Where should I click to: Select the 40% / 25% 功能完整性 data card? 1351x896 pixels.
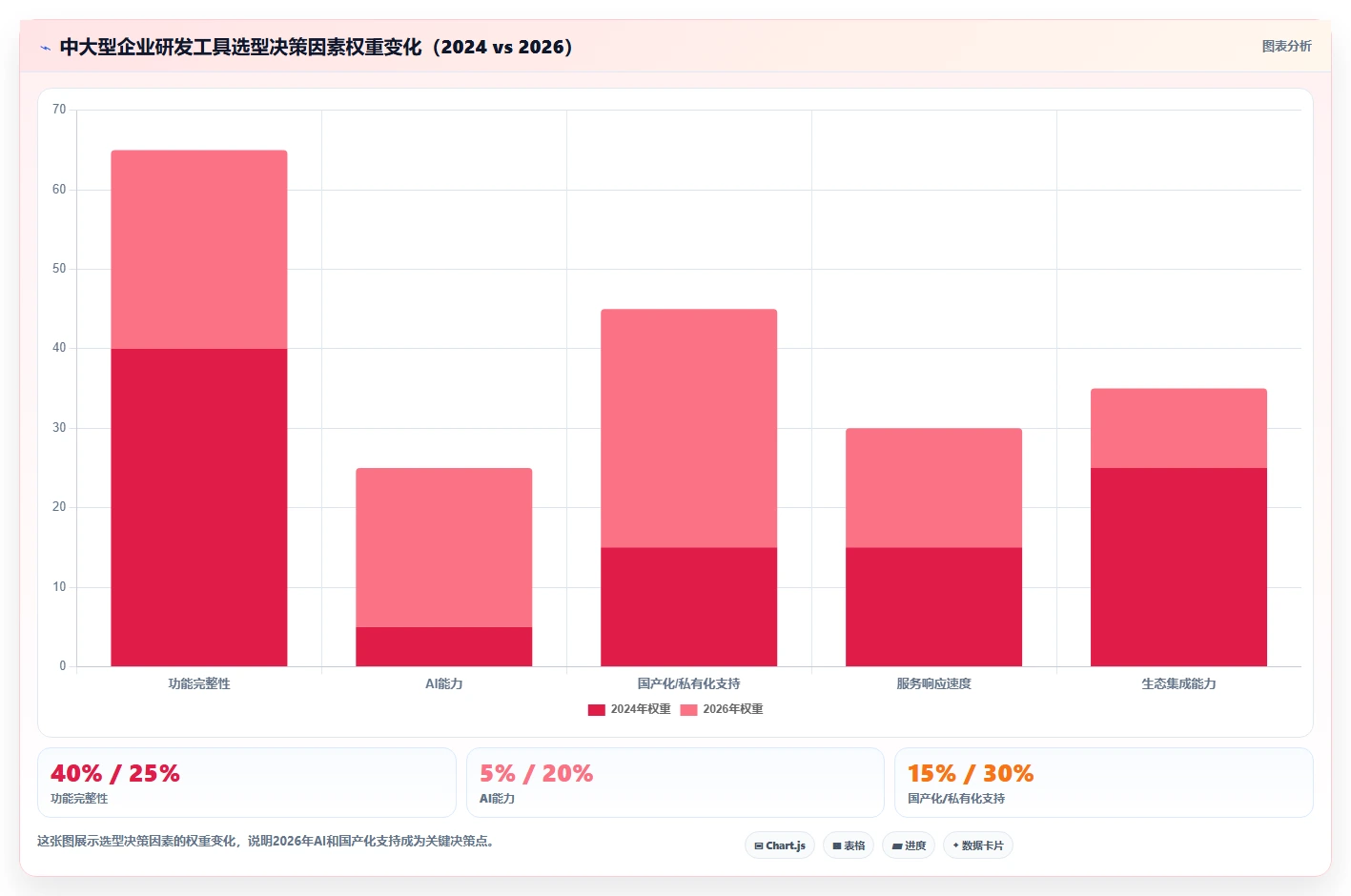point(247,783)
